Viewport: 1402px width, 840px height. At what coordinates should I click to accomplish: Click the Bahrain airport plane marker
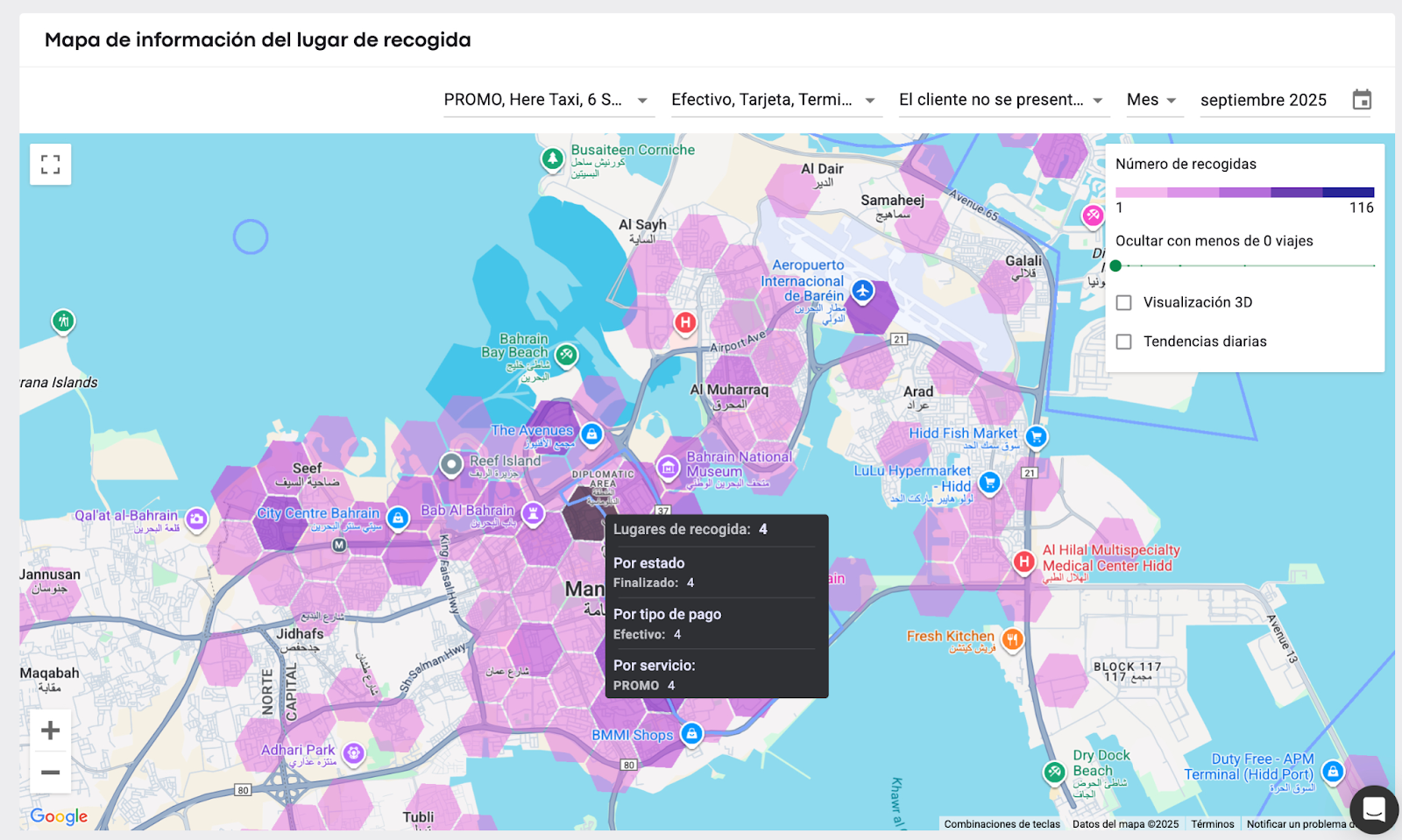tap(863, 291)
